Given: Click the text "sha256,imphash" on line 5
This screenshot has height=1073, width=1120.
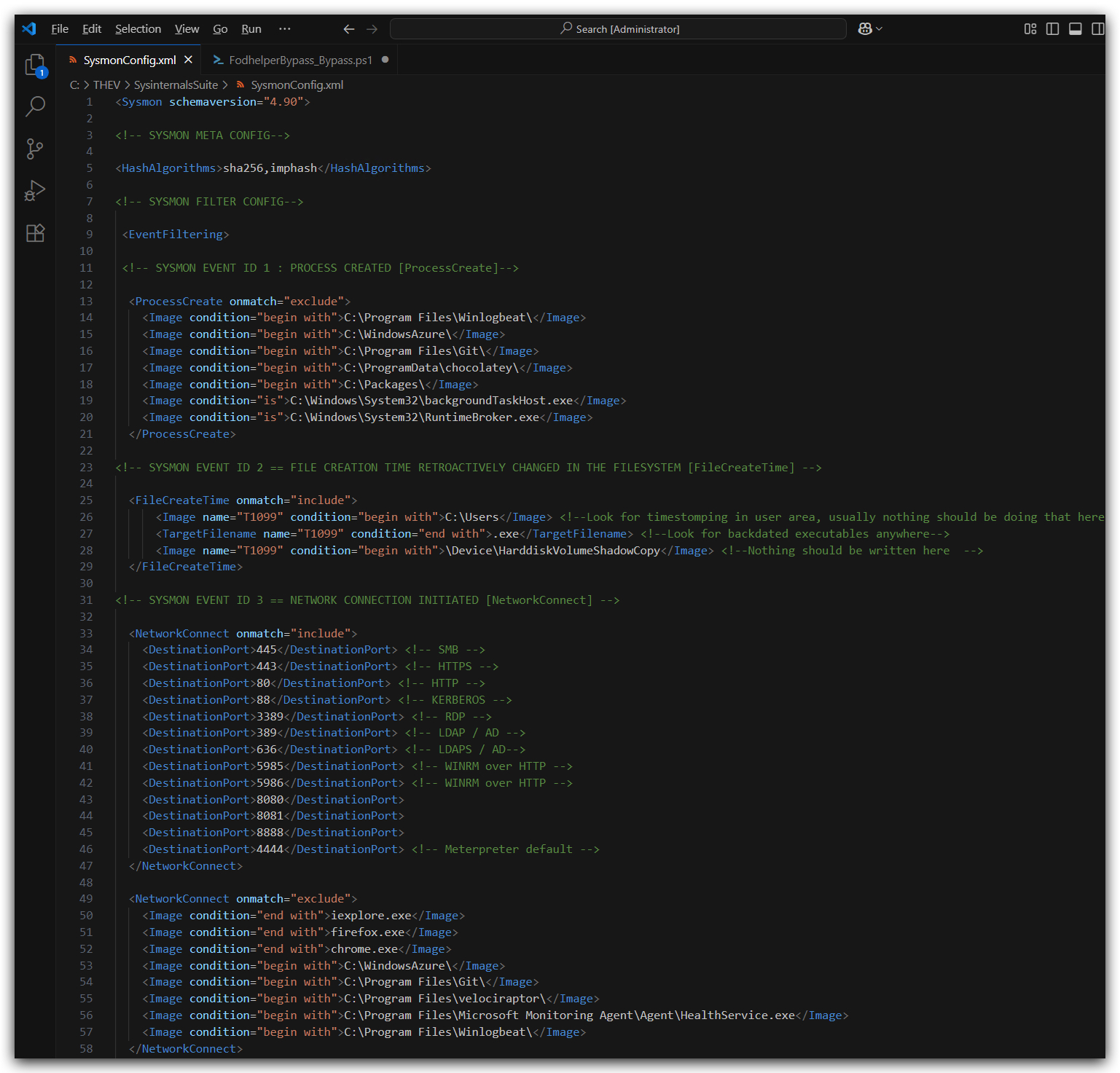Looking at the screenshot, I should [270, 168].
